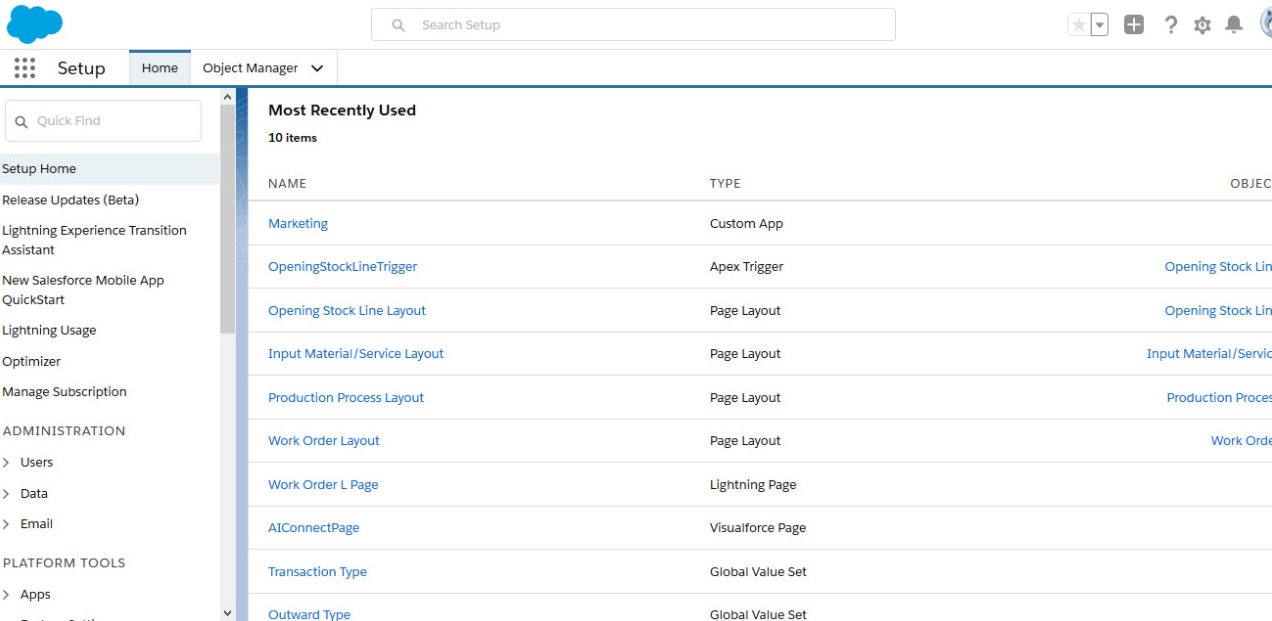Select Setup Home in sidebar
Screen dimensions: 1272x621
click(109, 169)
